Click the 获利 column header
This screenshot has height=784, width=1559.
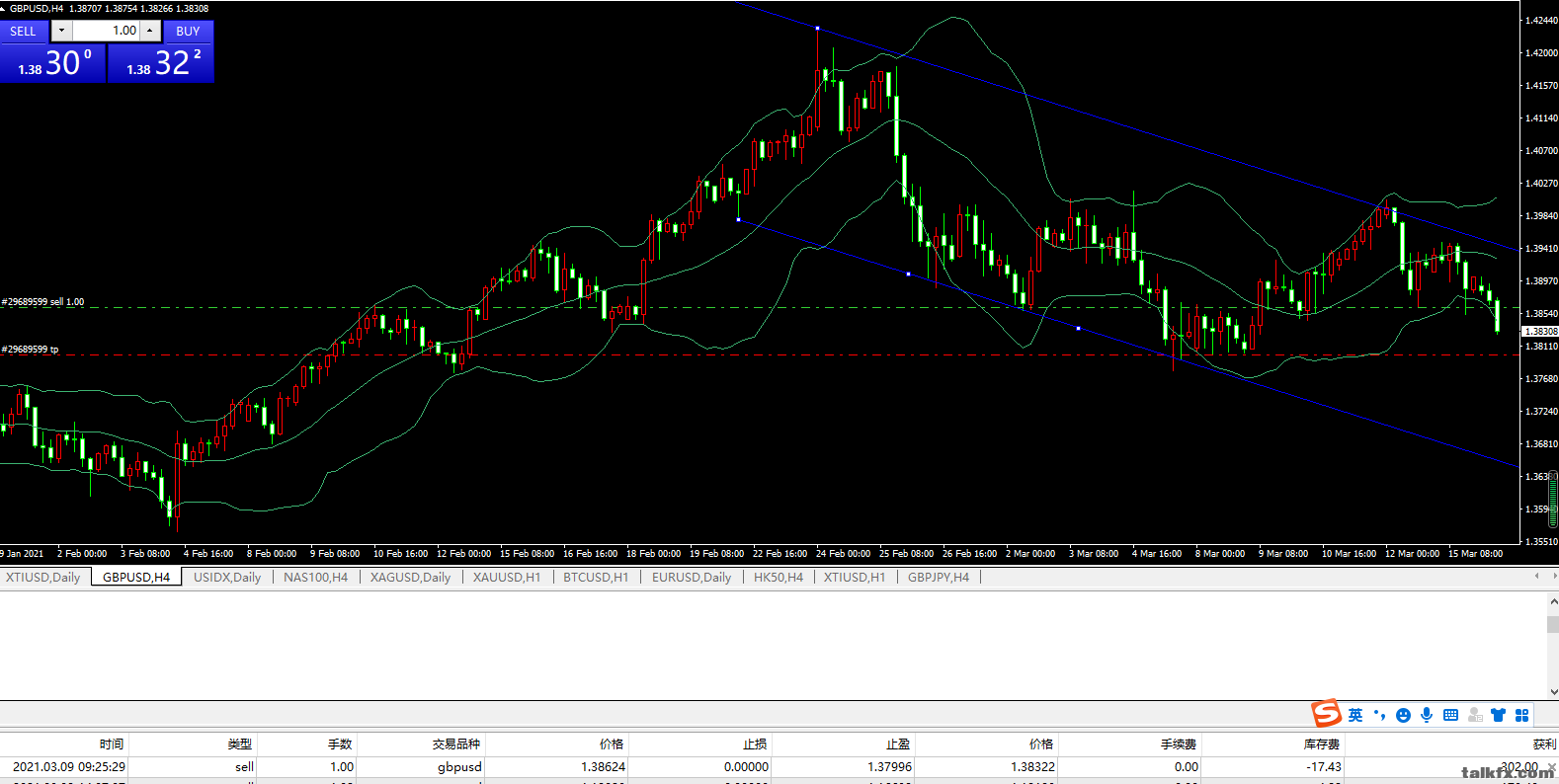pos(1451,744)
